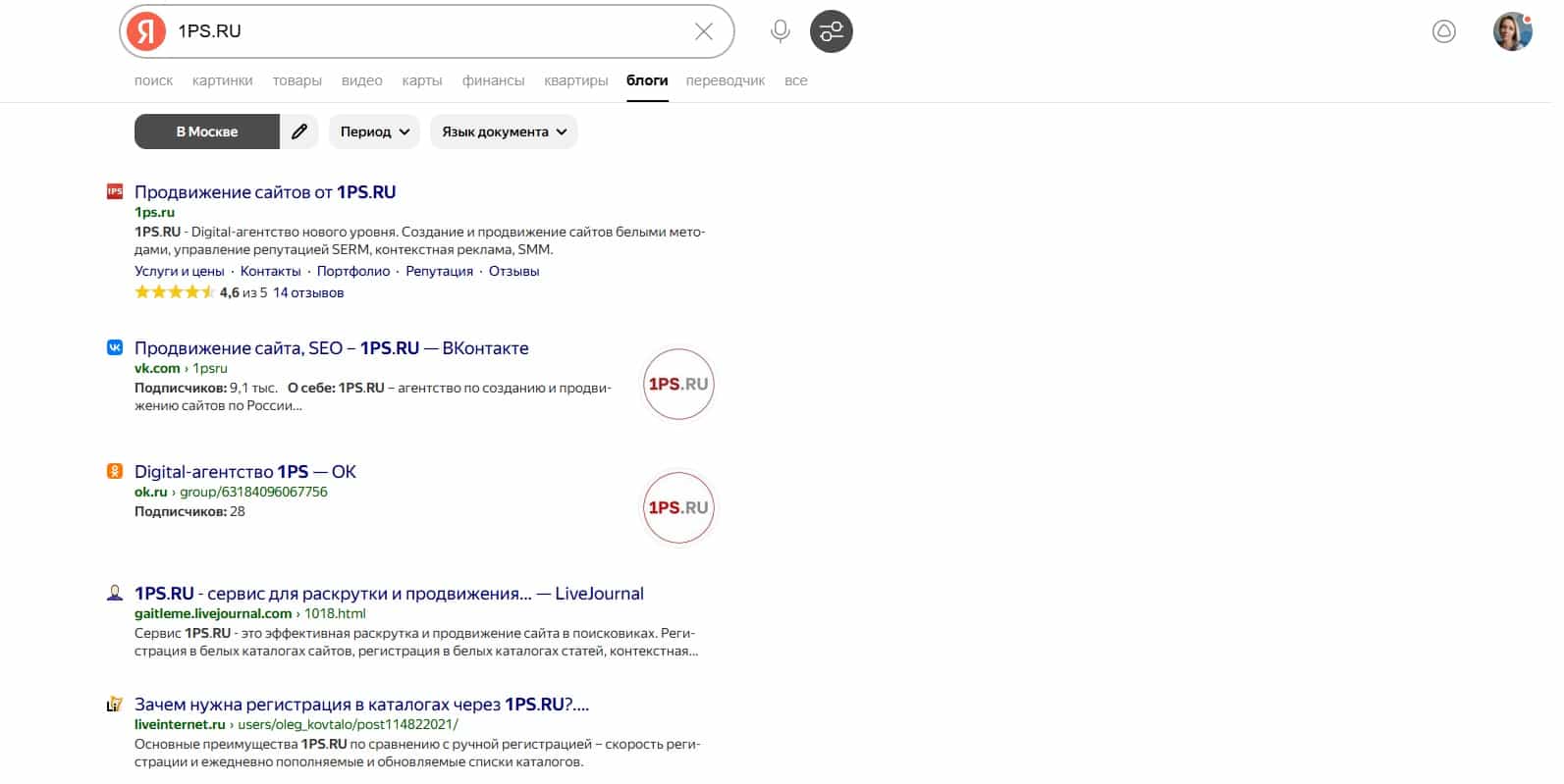Click the '4,6 из 5' rating text

click(243, 292)
